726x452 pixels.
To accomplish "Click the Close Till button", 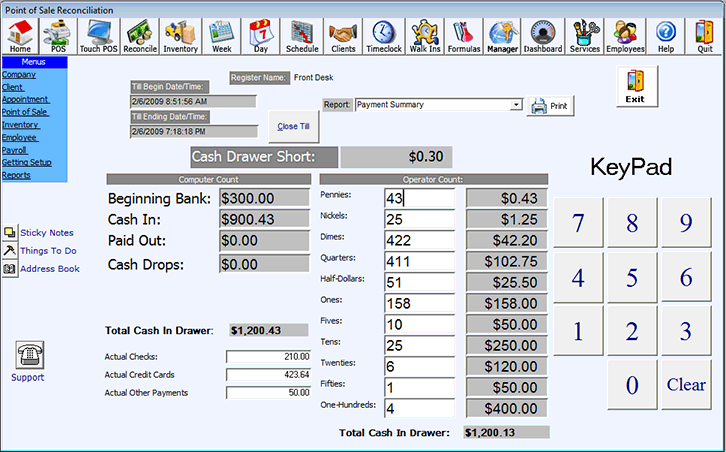I will pyautogui.click(x=294, y=126).
